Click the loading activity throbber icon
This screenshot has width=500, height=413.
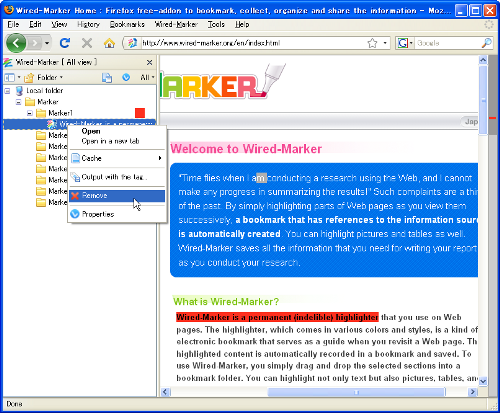tap(489, 24)
